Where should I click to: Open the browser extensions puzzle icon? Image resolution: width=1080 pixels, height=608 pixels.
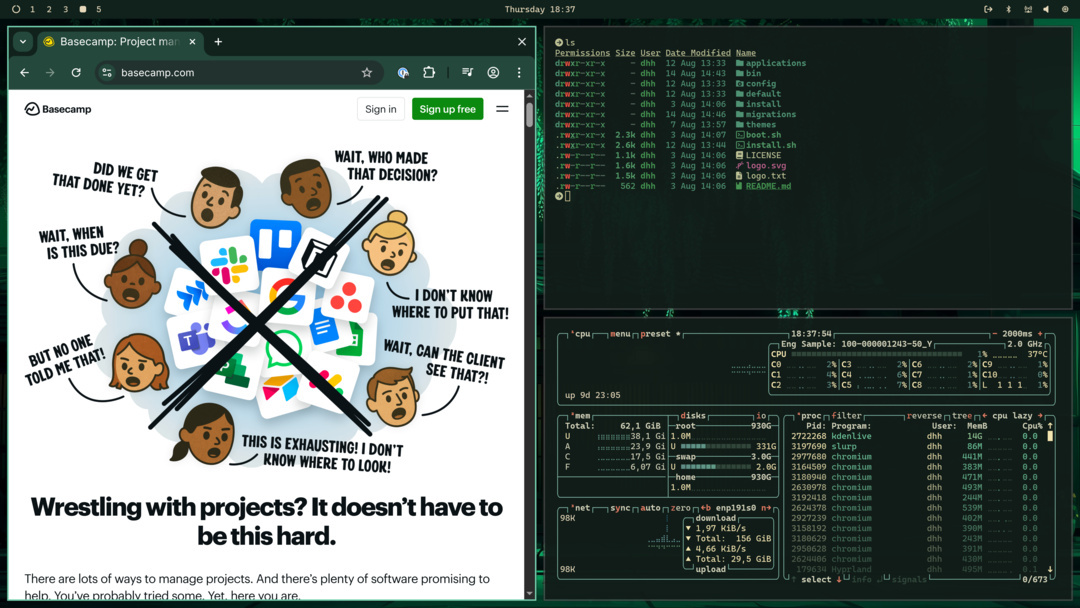click(428, 72)
